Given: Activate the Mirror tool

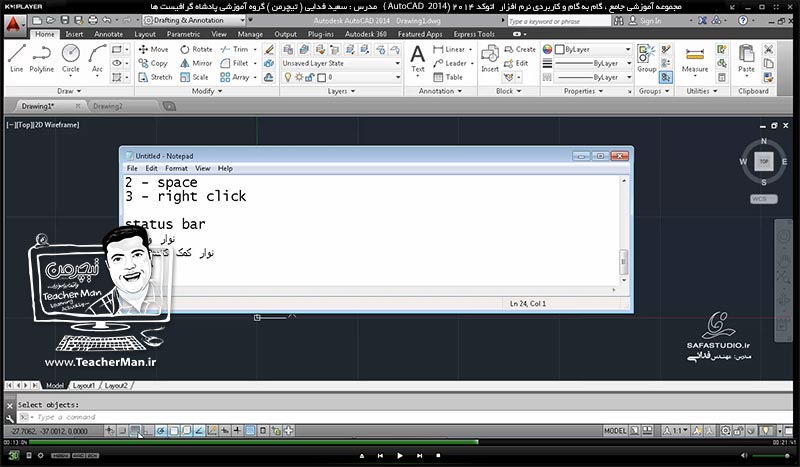Looking at the screenshot, I should pyautogui.click(x=196, y=63).
